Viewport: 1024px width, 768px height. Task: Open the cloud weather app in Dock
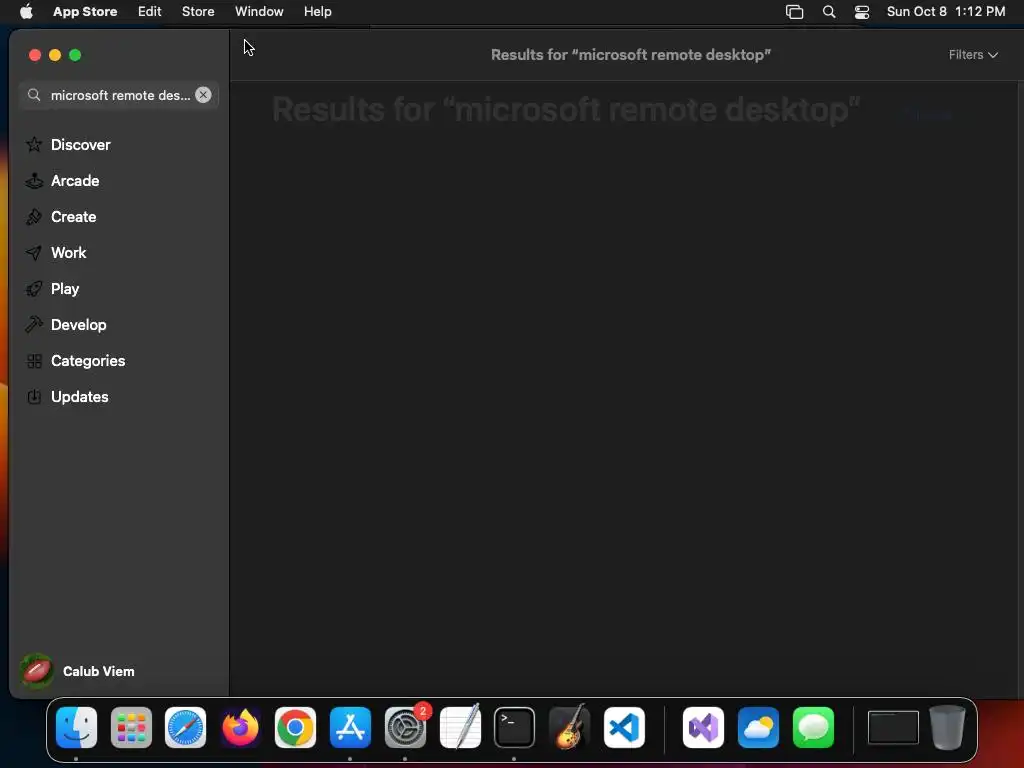(x=758, y=728)
